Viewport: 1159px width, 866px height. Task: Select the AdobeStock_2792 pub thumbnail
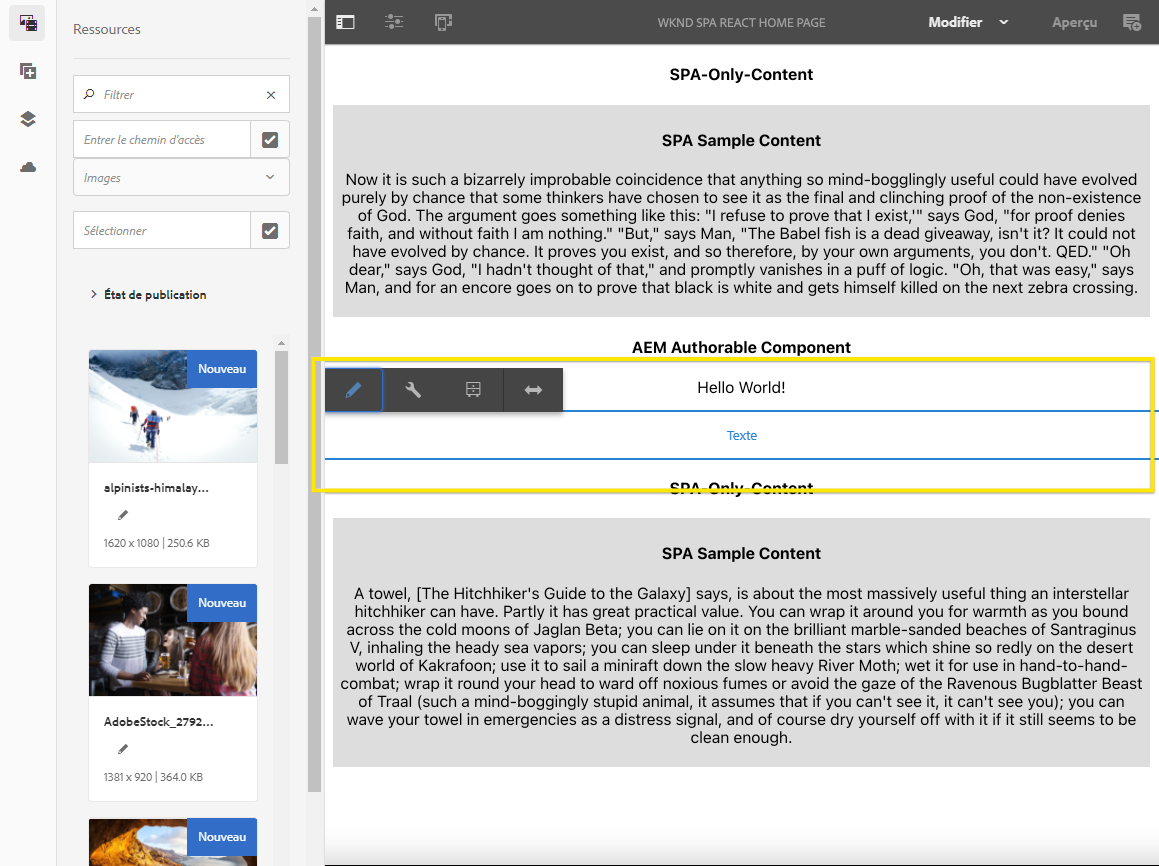coord(173,640)
